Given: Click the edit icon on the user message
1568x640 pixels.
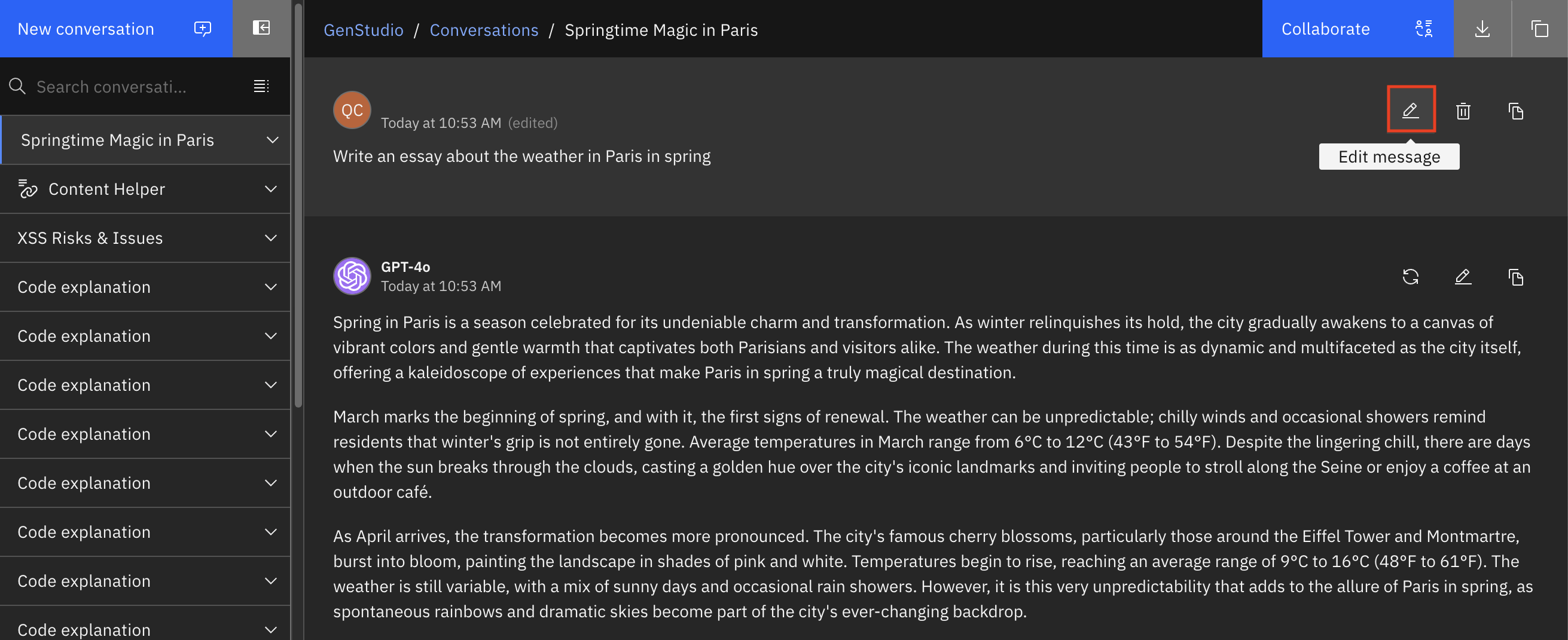Looking at the screenshot, I should coord(1410,110).
